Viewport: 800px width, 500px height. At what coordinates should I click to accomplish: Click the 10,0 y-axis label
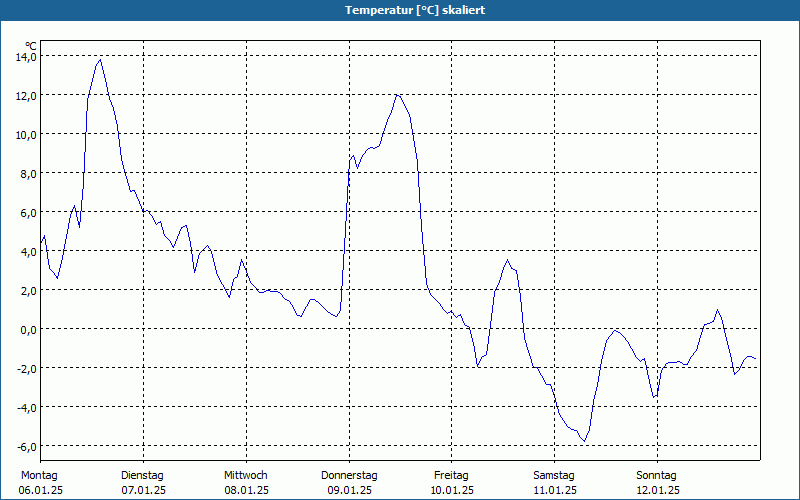(26, 135)
